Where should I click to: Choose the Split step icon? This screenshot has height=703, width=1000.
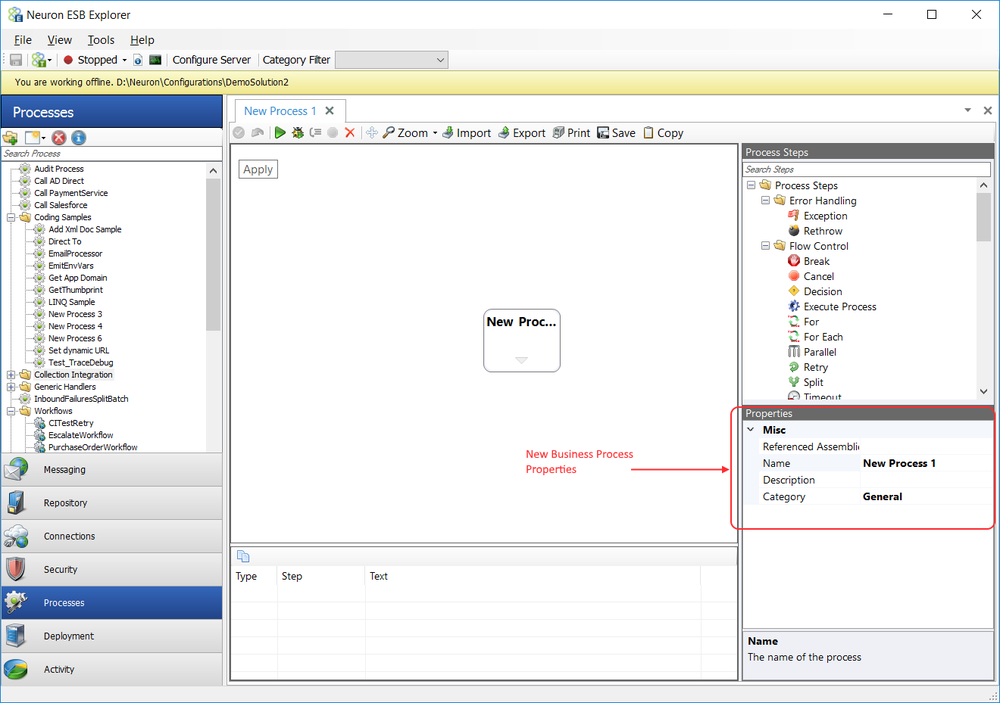[793, 382]
